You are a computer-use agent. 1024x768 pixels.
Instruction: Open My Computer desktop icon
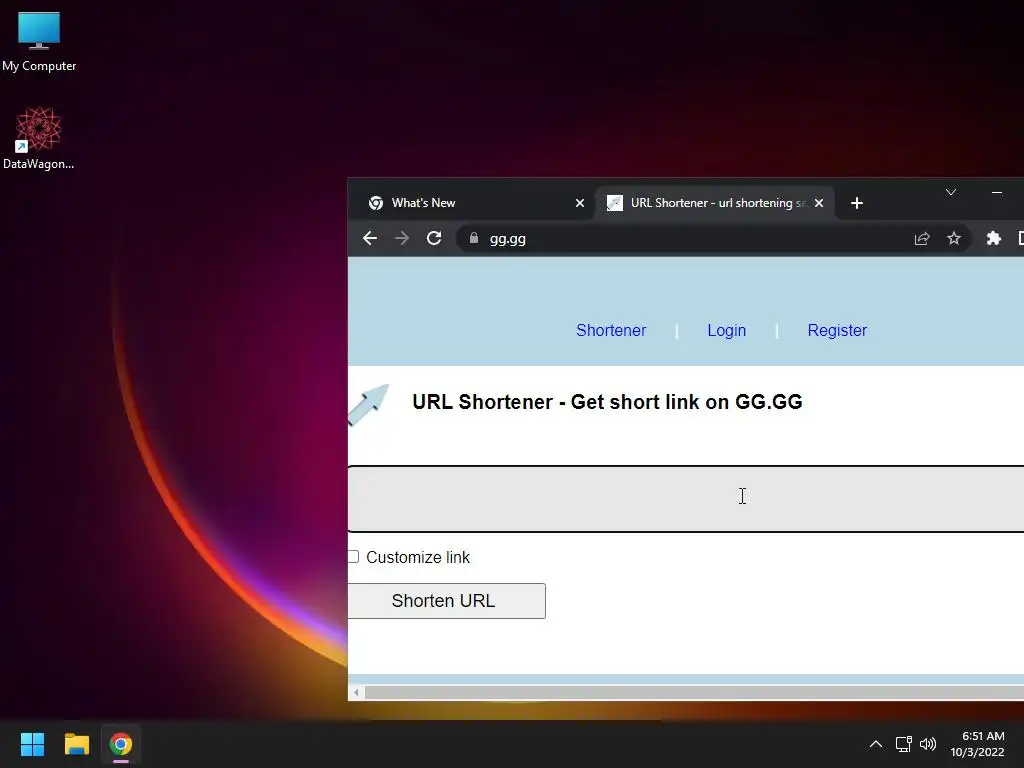pyautogui.click(x=39, y=41)
